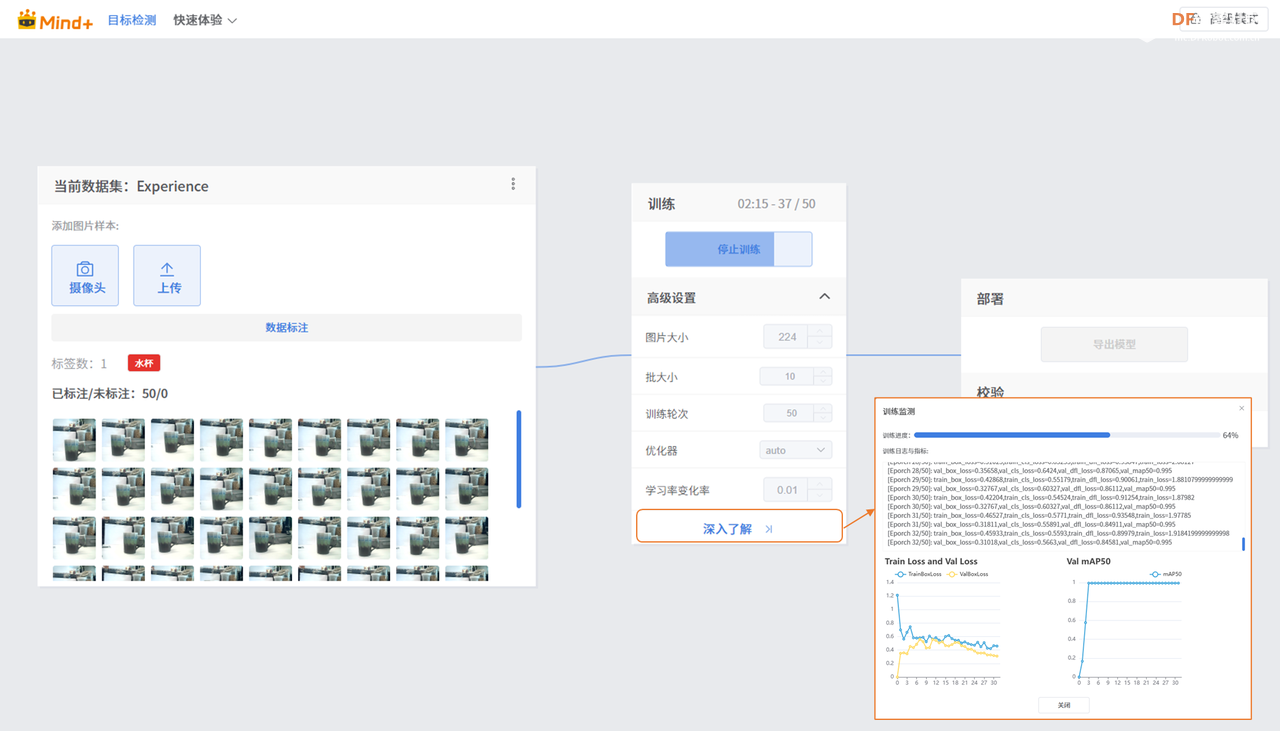The height and width of the screenshot is (731, 1280).
Task: Open the 目标检测 menu item
Action: 131,18
